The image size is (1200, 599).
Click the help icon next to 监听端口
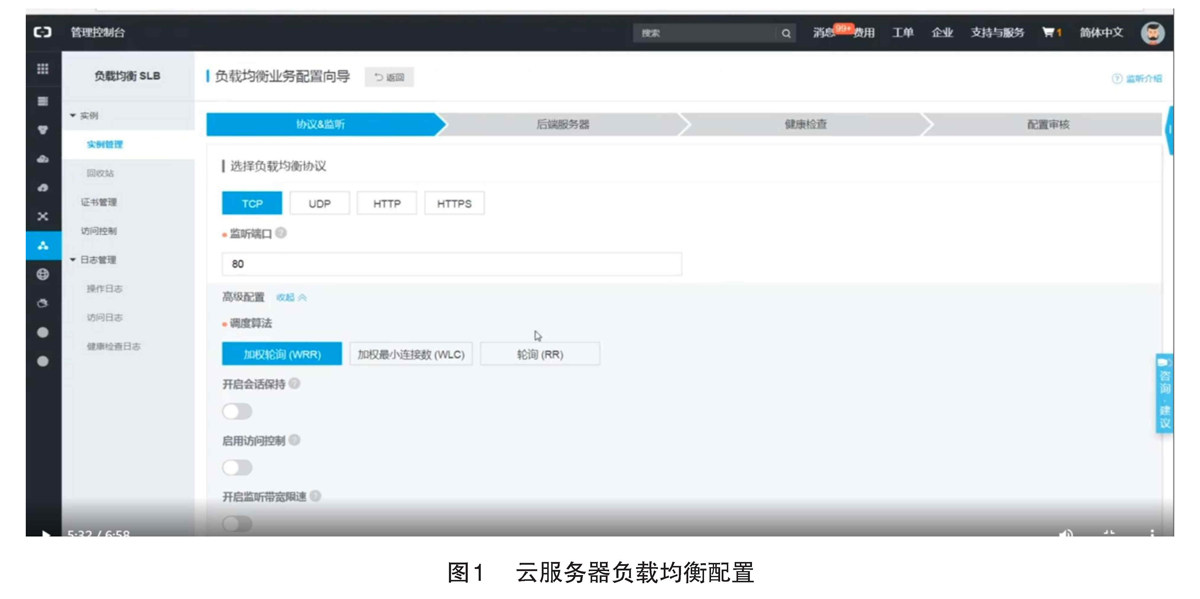point(281,233)
